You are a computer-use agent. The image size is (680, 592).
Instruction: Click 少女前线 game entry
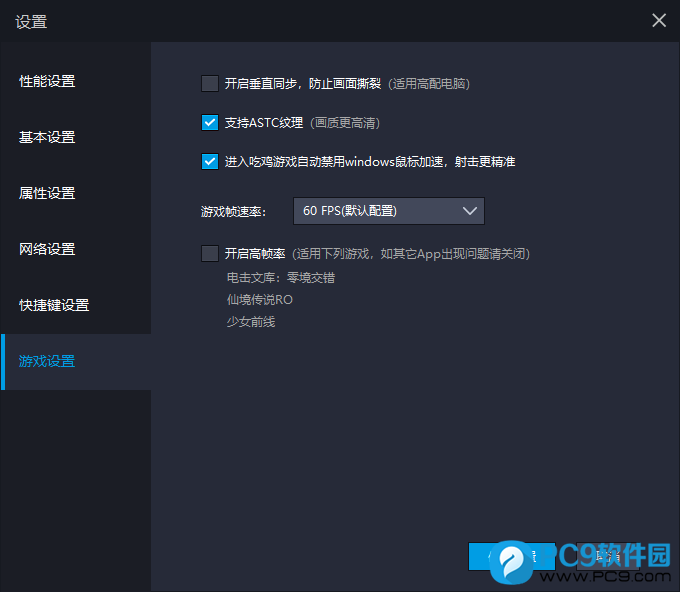pyautogui.click(x=251, y=322)
